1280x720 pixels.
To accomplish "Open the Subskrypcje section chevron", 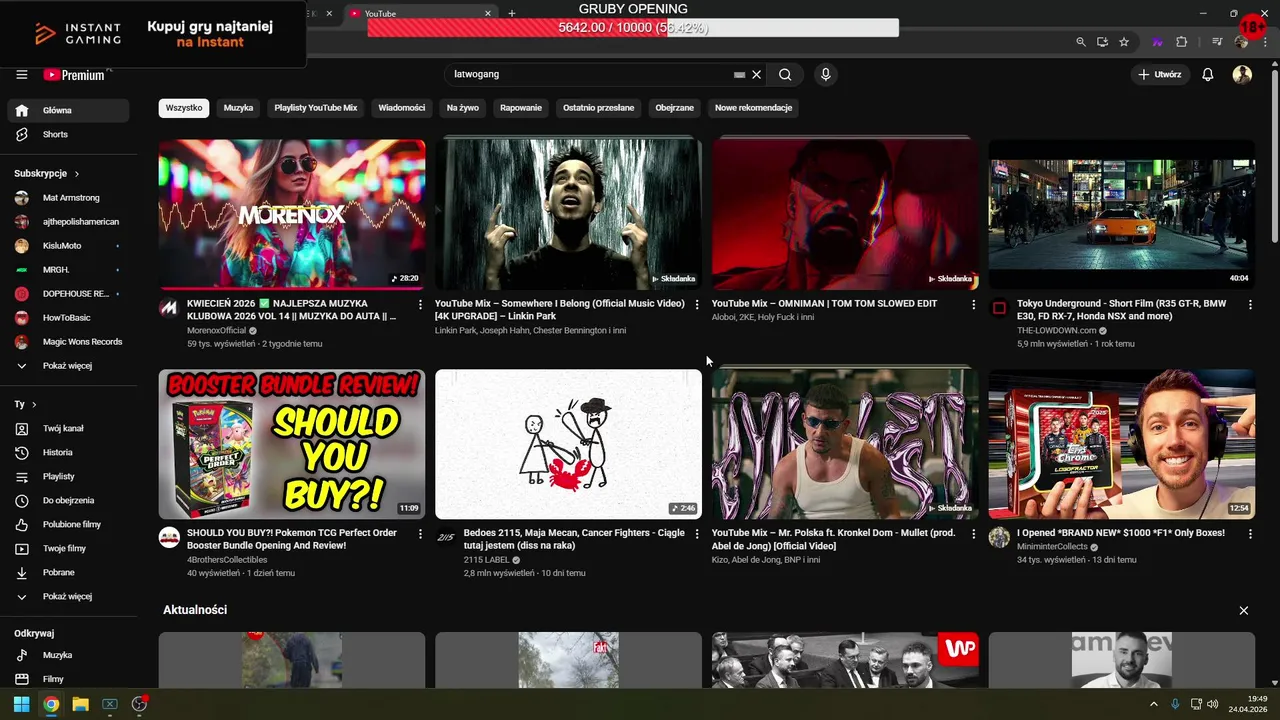I will pos(76,174).
